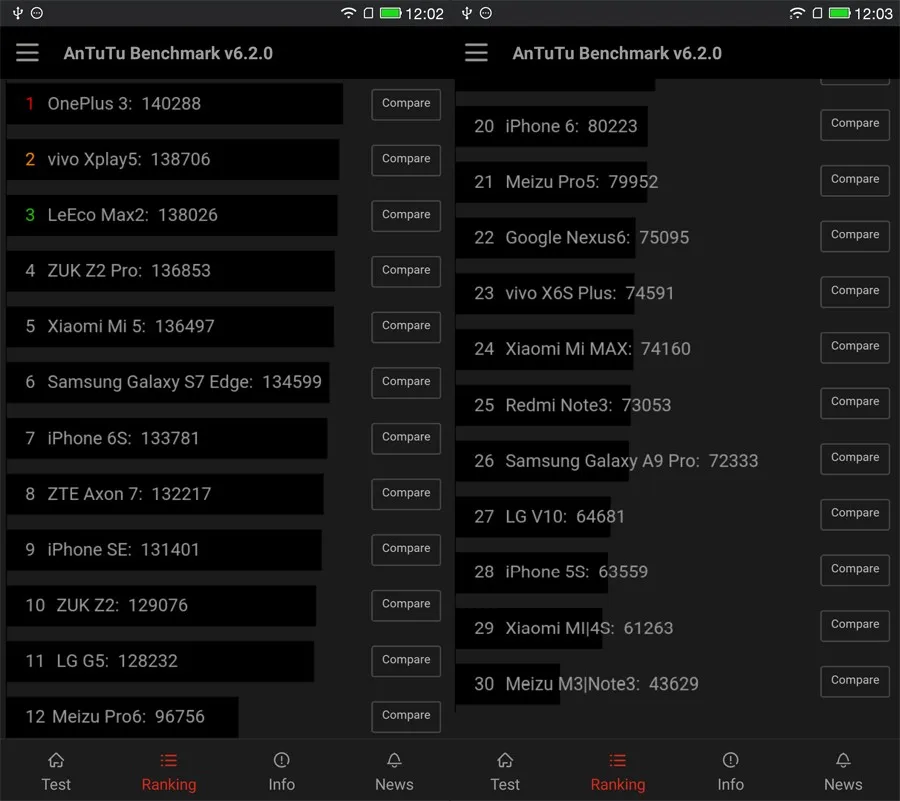The height and width of the screenshot is (801, 900).
Task: Compare with LeEco Max2
Action: pyautogui.click(x=406, y=215)
